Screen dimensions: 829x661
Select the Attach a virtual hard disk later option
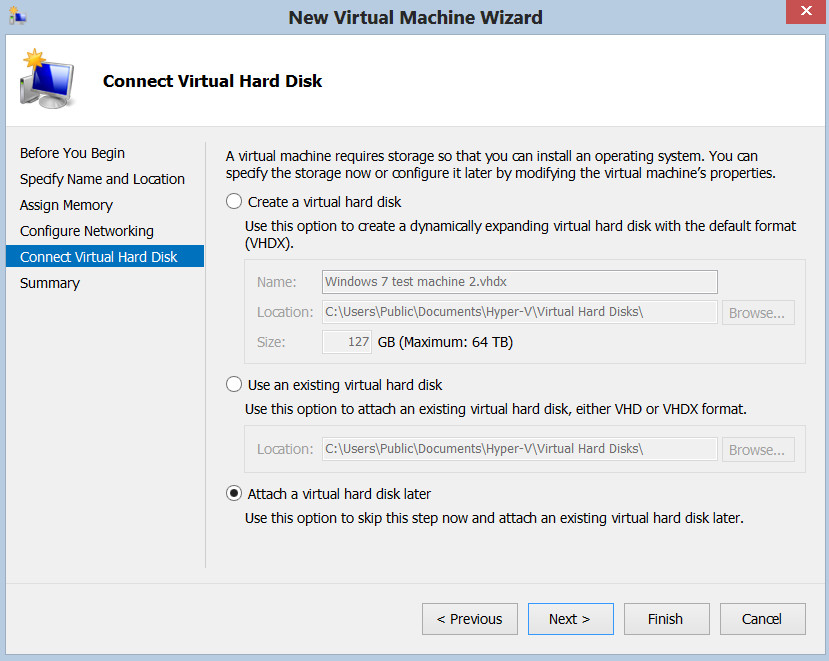click(x=233, y=493)
